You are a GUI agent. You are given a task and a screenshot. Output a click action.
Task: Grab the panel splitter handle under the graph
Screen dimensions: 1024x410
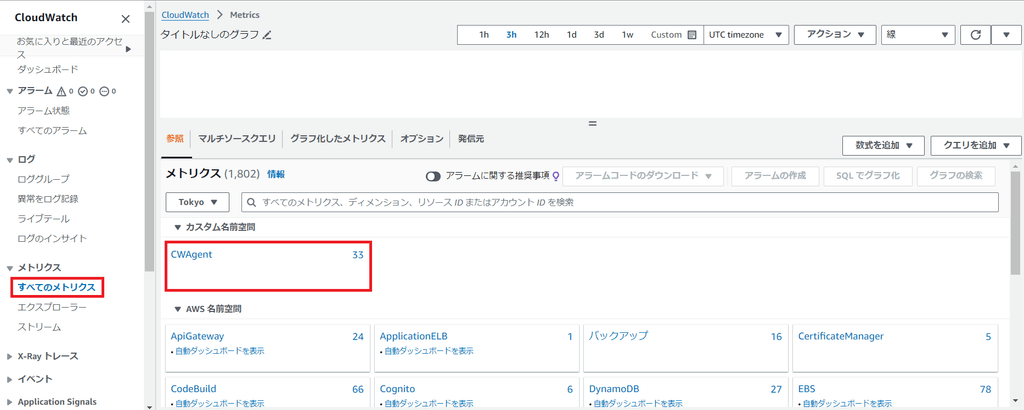click(592, 123)
